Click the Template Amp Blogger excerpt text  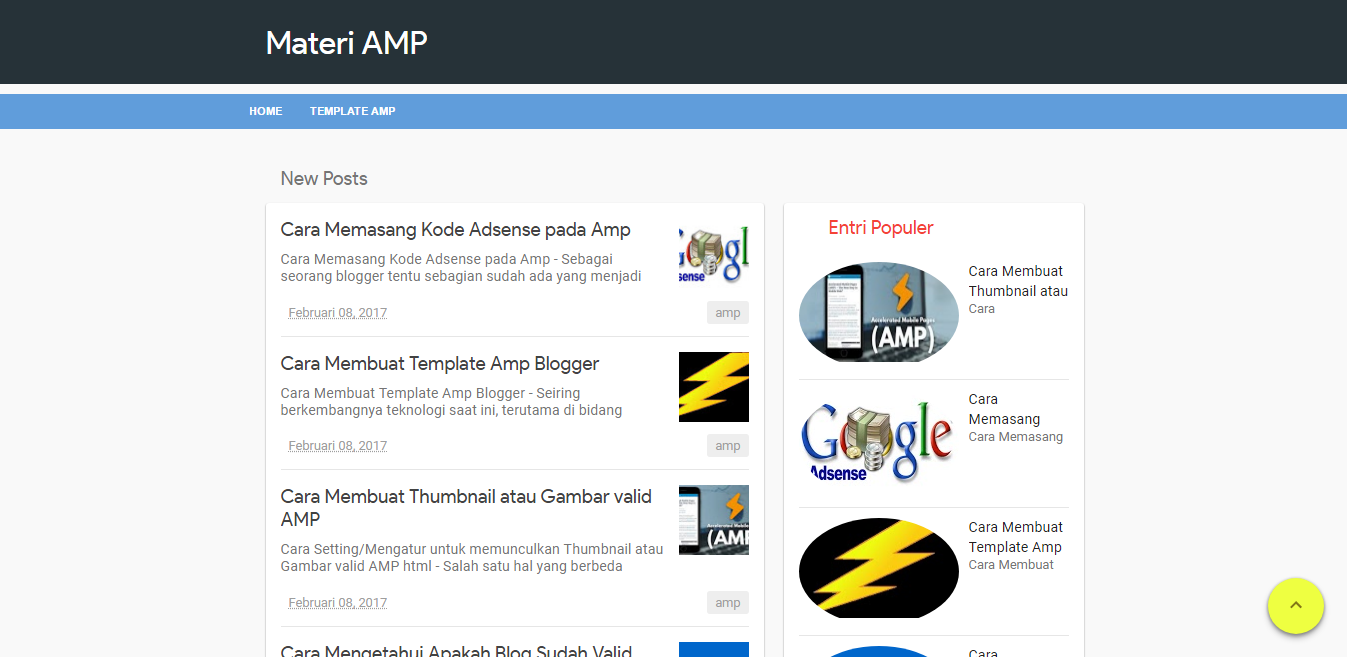451,401
